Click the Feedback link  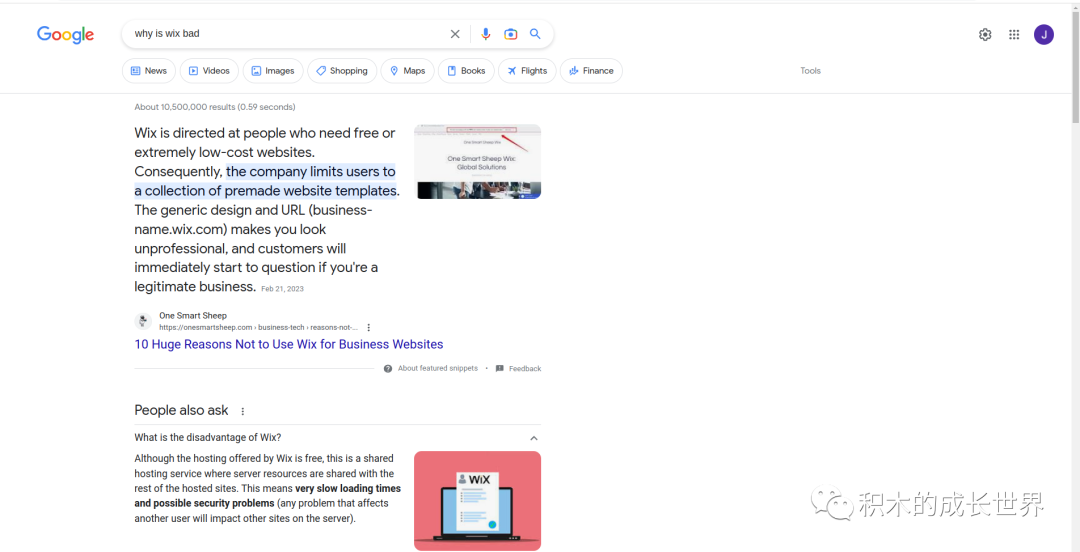click(525, 369)
